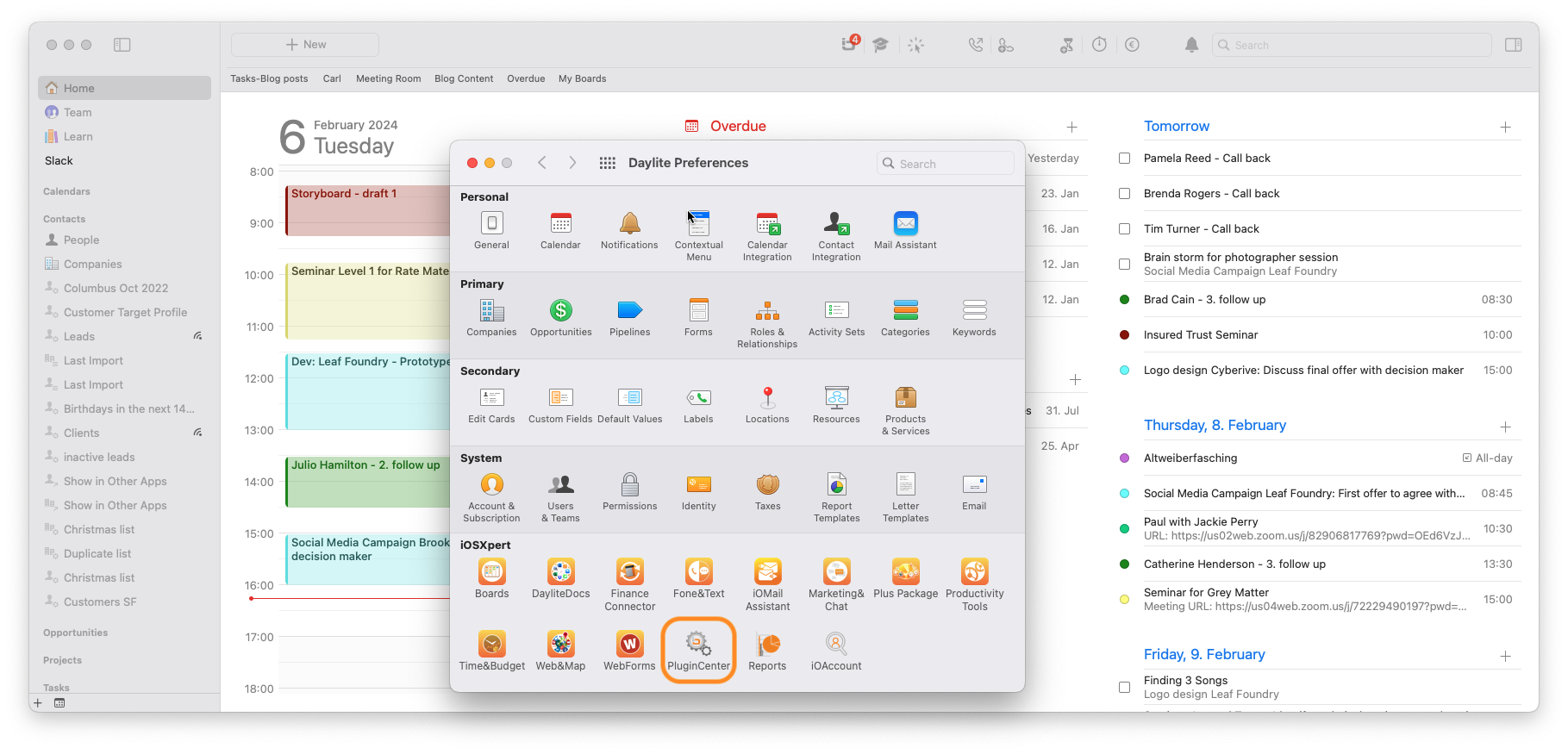Open Mail Assistant preferences
Viewport: 1568px width, 748px height.
click(905, 230)
